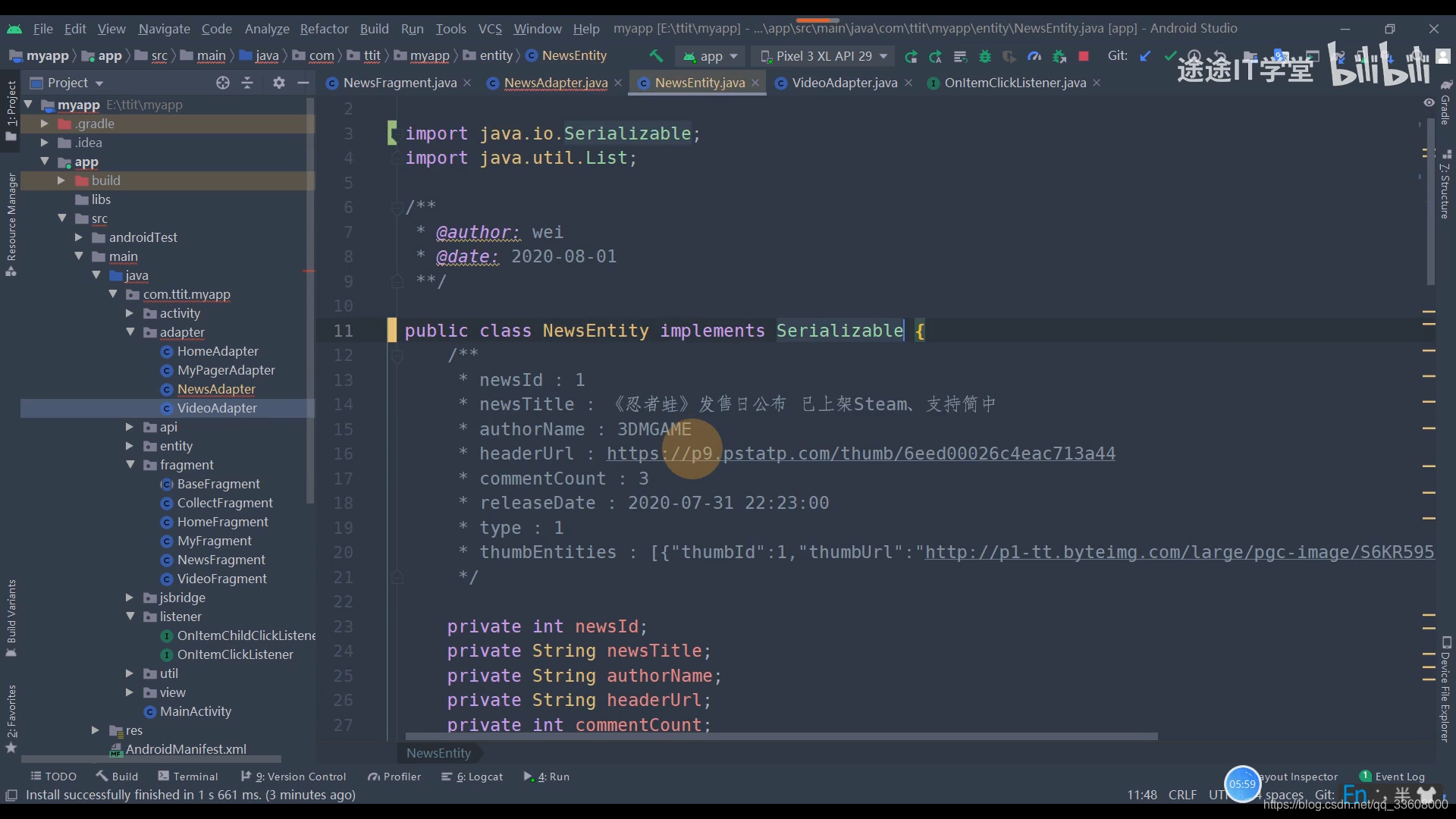Open Project panel settings gear
The width and height of the screenshot is (1456, 819).
pyautogui.click(x=279, y=83)
